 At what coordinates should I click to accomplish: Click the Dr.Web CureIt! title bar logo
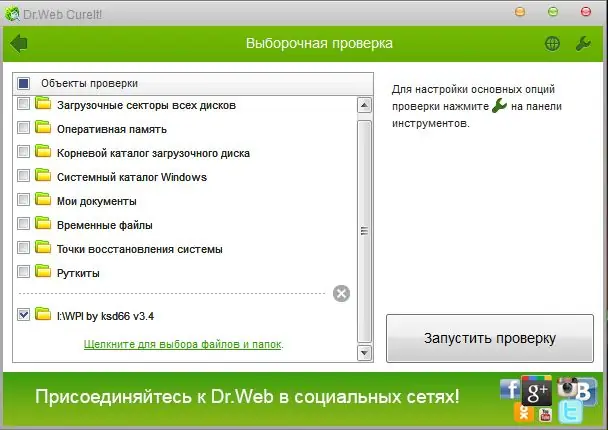click(x=12, y=14)
